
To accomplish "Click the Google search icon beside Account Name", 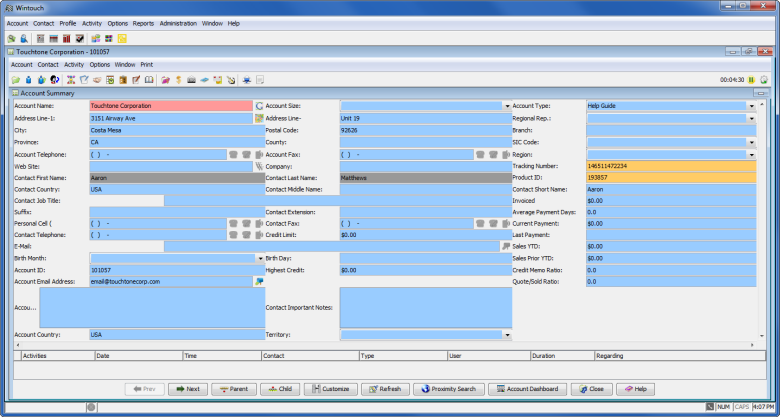I will coord(259,106).
